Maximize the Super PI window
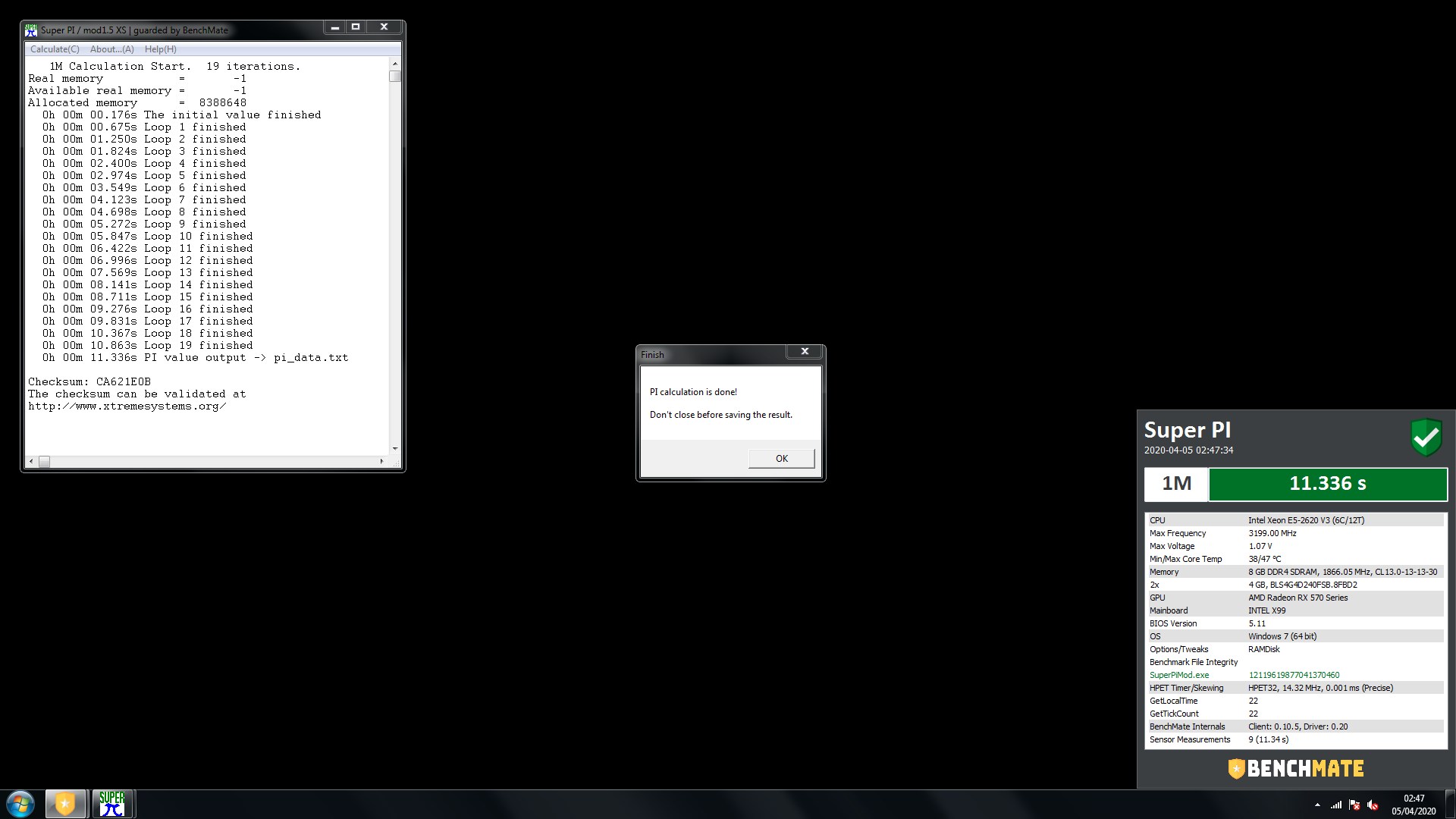Image resolution: width=1456 pixels, height=819 pixels. click(x=356, y=27)
